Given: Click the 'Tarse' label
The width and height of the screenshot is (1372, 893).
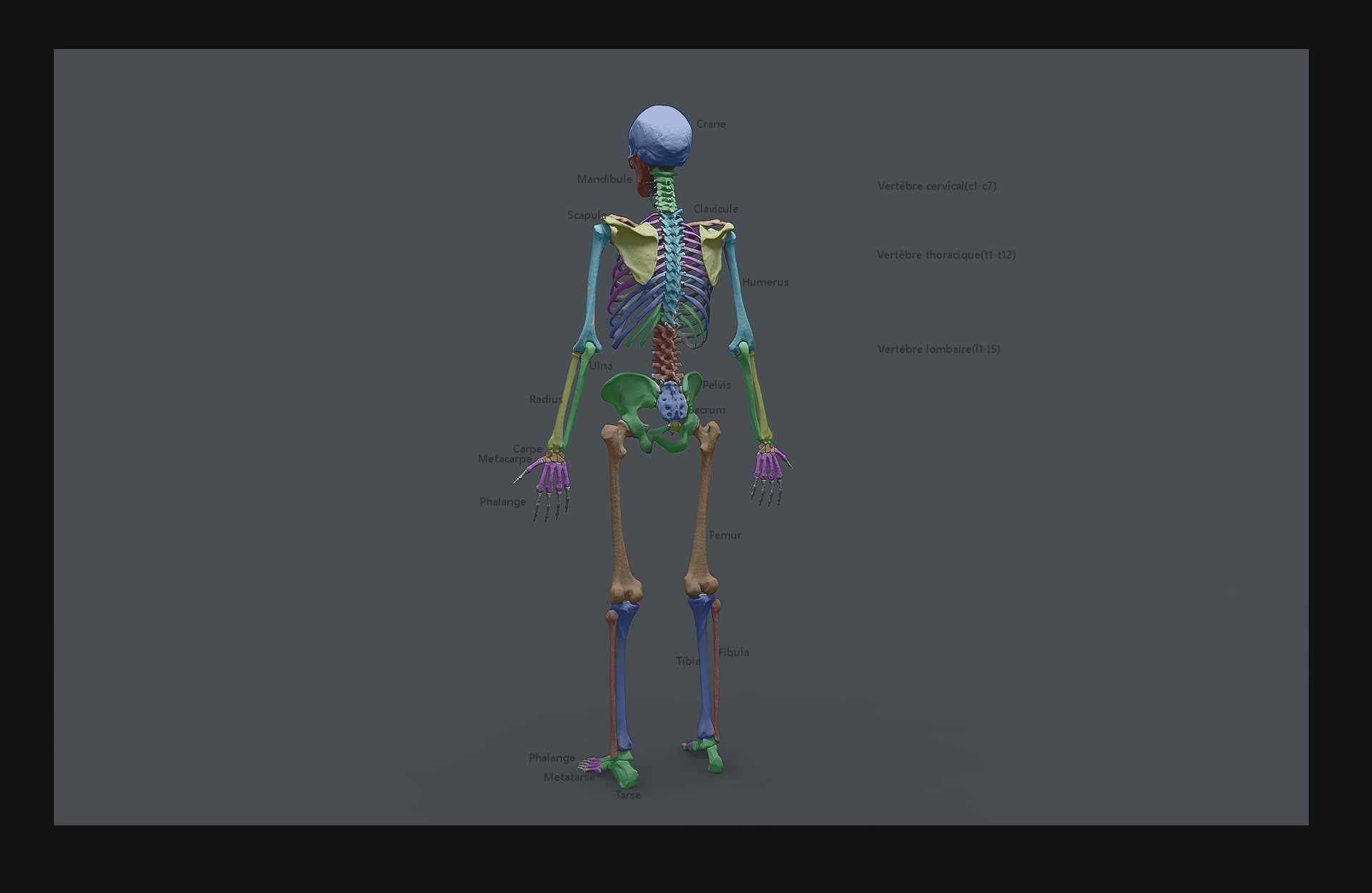Looking at the screenshot, I should coord(628,795).
